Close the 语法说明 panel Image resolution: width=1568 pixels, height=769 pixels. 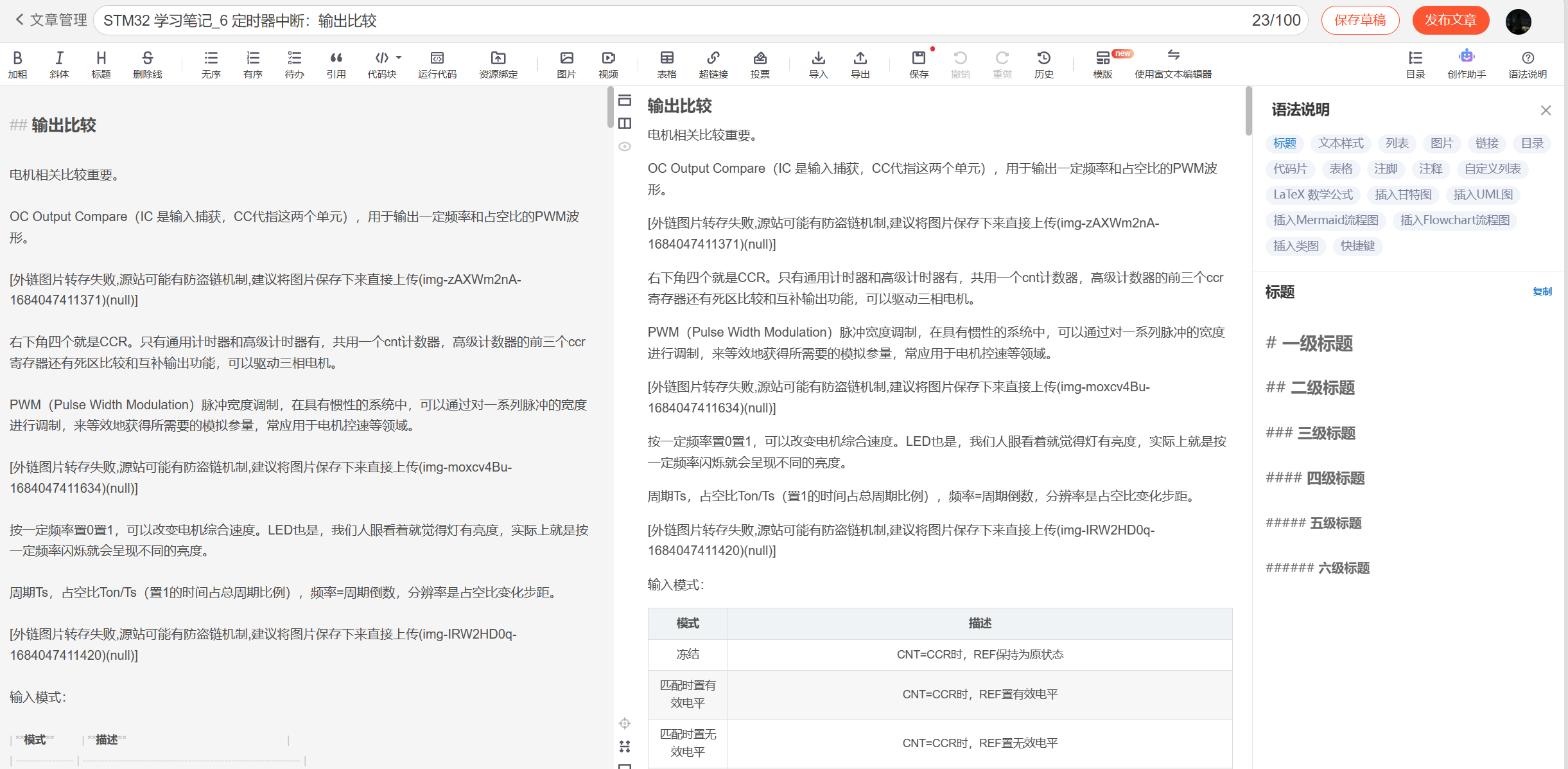[1546, 110]
